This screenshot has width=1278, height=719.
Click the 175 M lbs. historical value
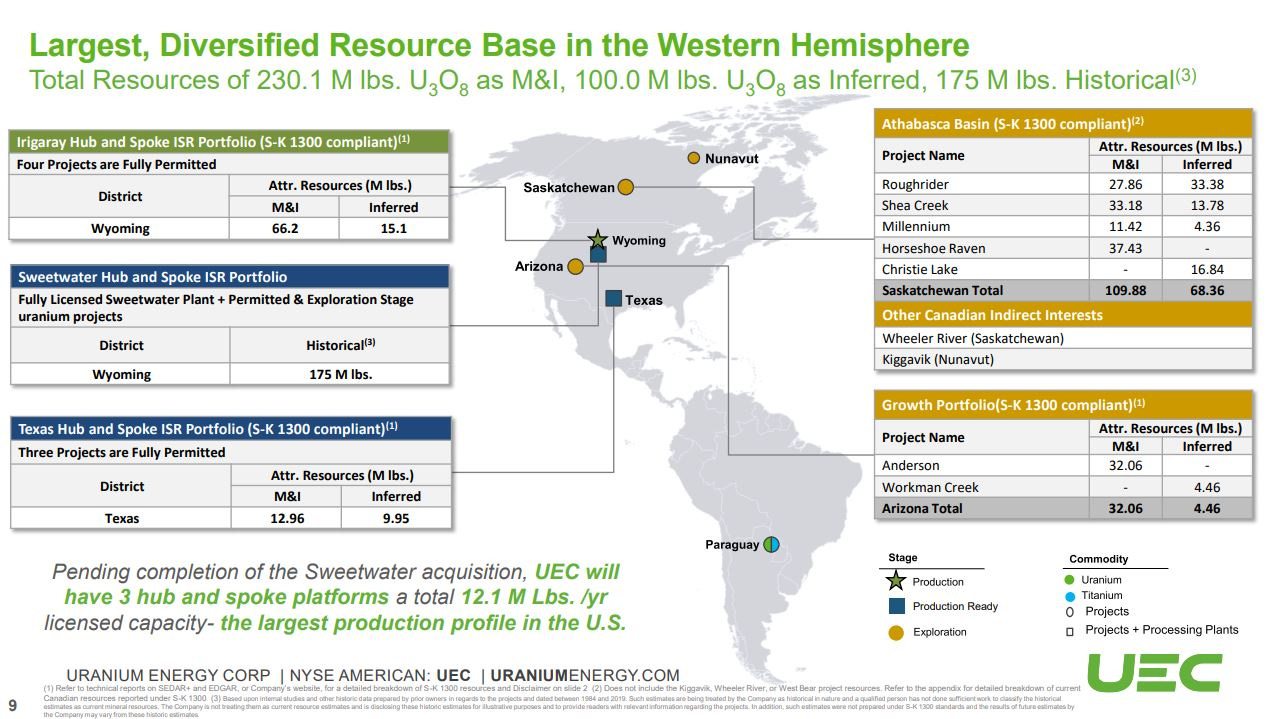click(x=340, y=374)
